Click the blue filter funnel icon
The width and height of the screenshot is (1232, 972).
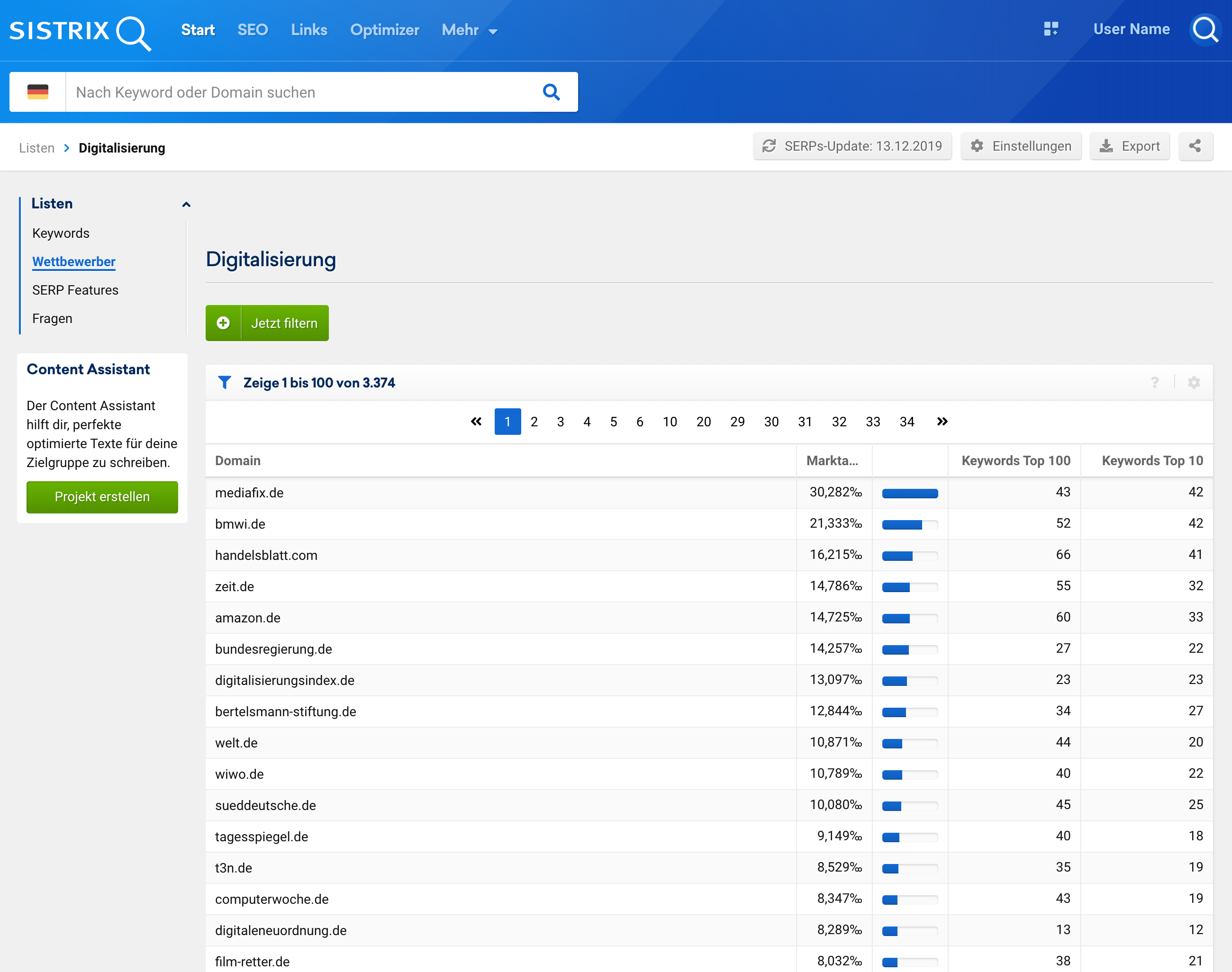pos(224,382)
